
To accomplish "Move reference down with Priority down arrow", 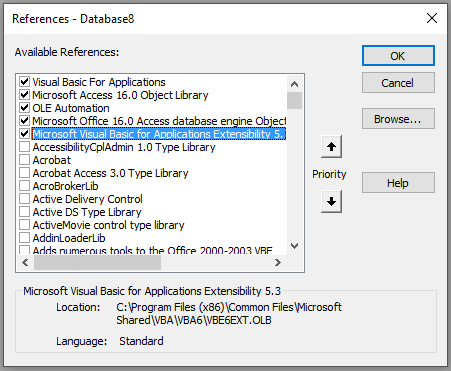I will click(x=331, y=201).
